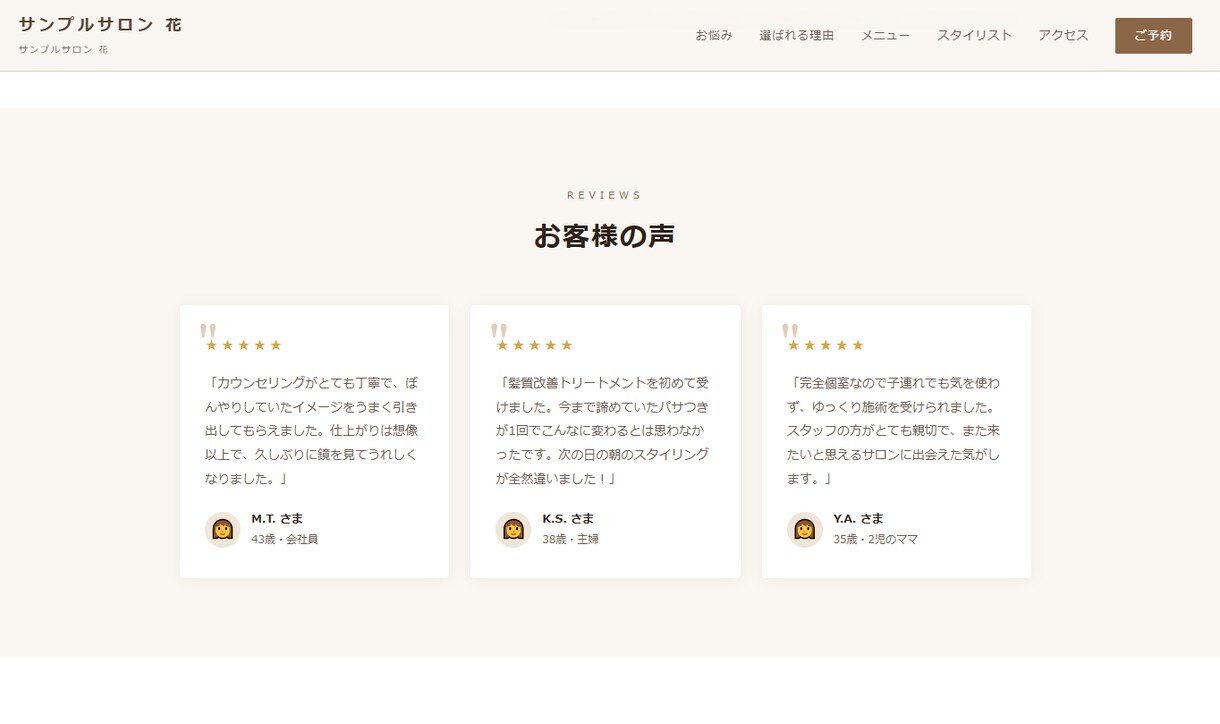Open the お悩み navigation link
This screenshot has width=1220, height=724.
click(x=714, y=35)
